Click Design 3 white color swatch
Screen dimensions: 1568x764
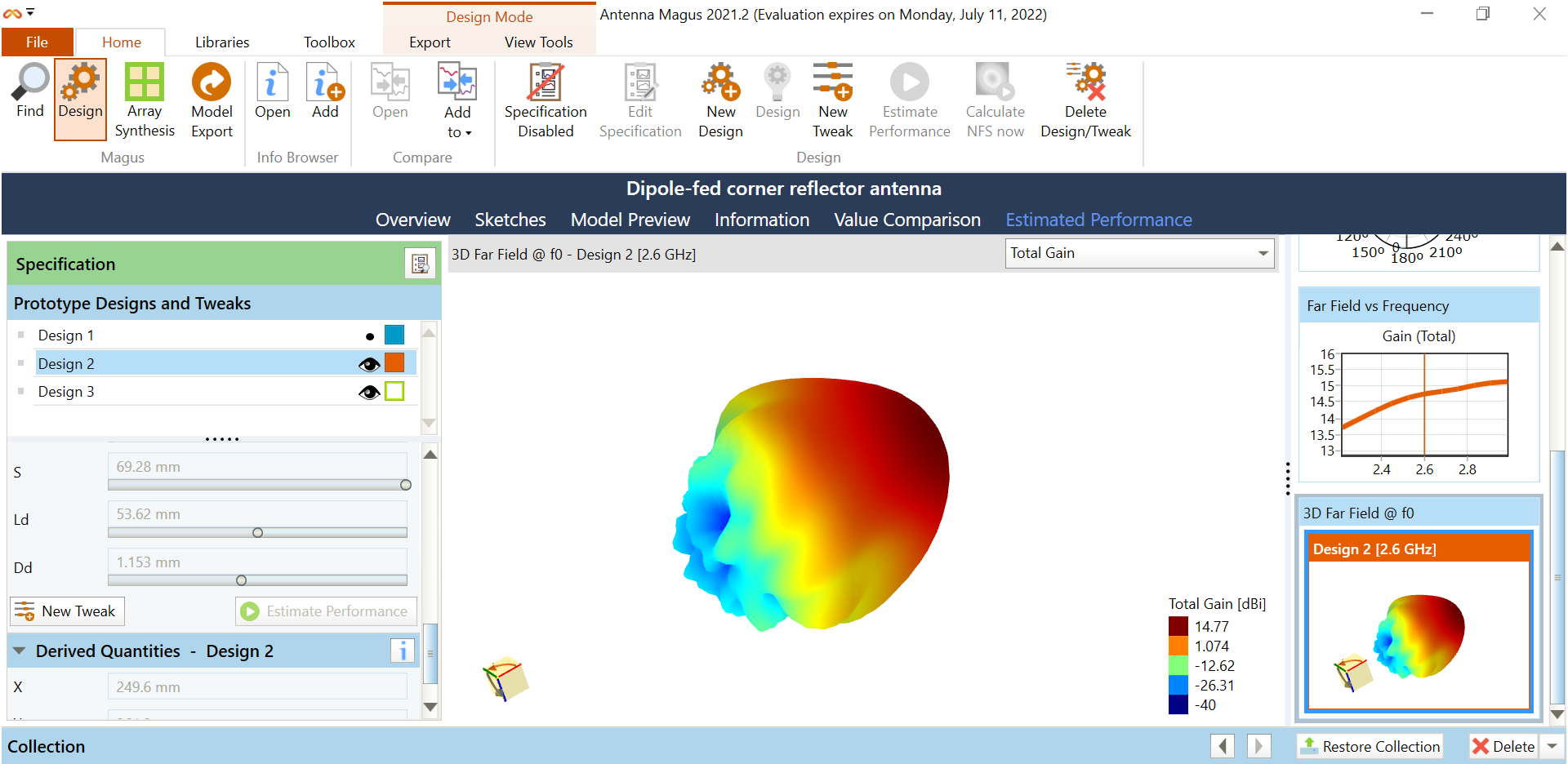[x=394, y=391]
